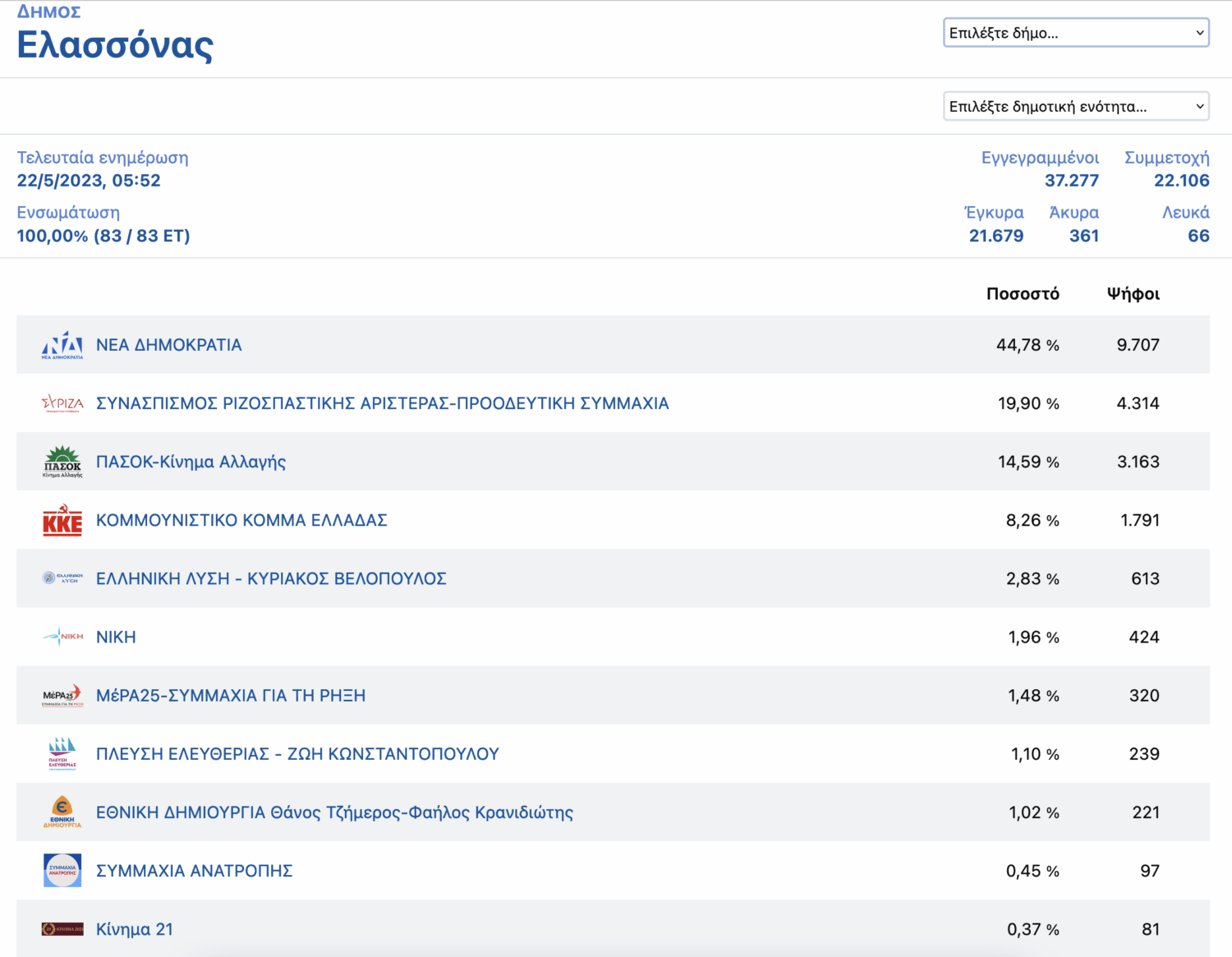
Task: Open the ΣΥΝΑΣΠΙΣΜΟΣ ΡΙΖΟΣΠΑΣΤΙΚΗΣ ΑΡΙΣΤΕΡΑΣ party link
Action: 383,403
